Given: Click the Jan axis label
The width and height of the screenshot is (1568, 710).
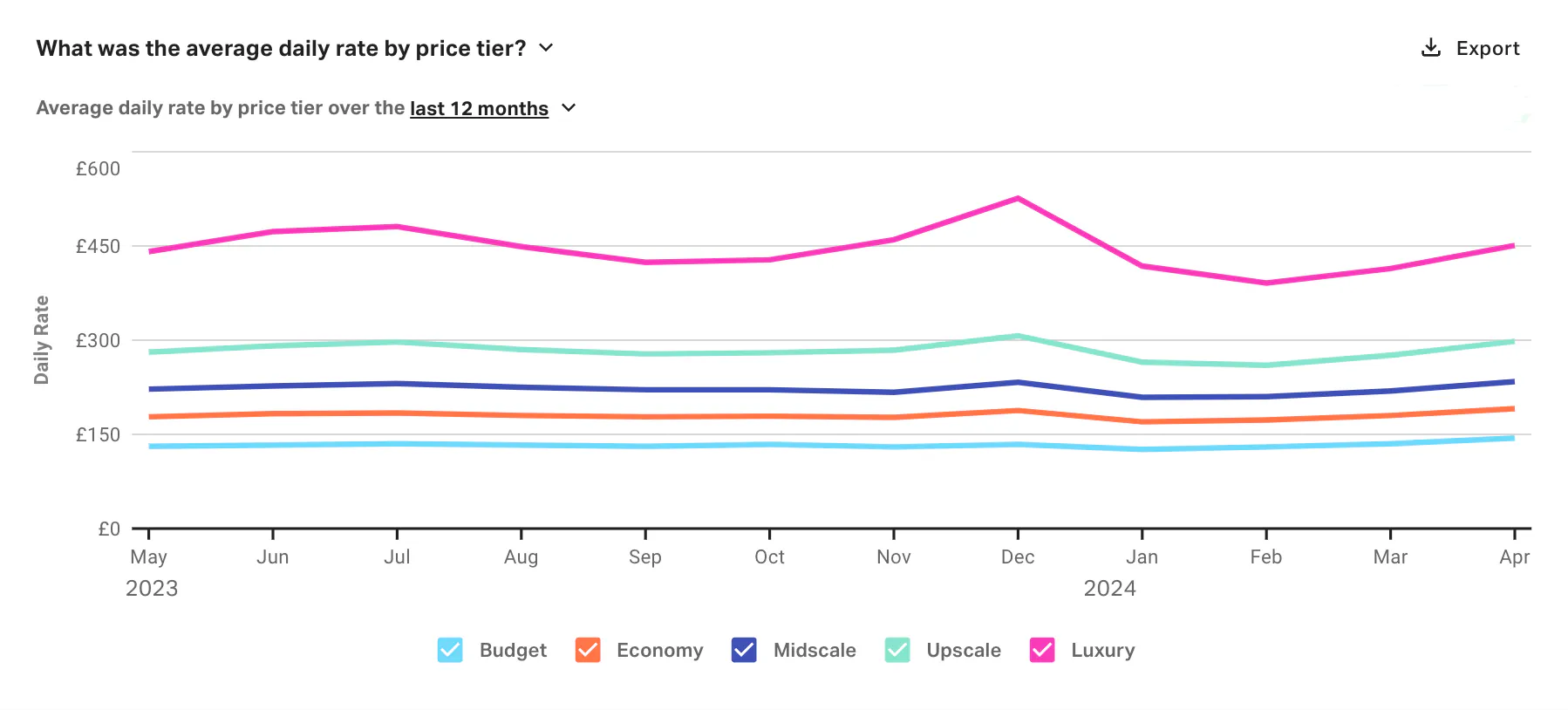Looking at the screenshot, I should coord(1142,556).
